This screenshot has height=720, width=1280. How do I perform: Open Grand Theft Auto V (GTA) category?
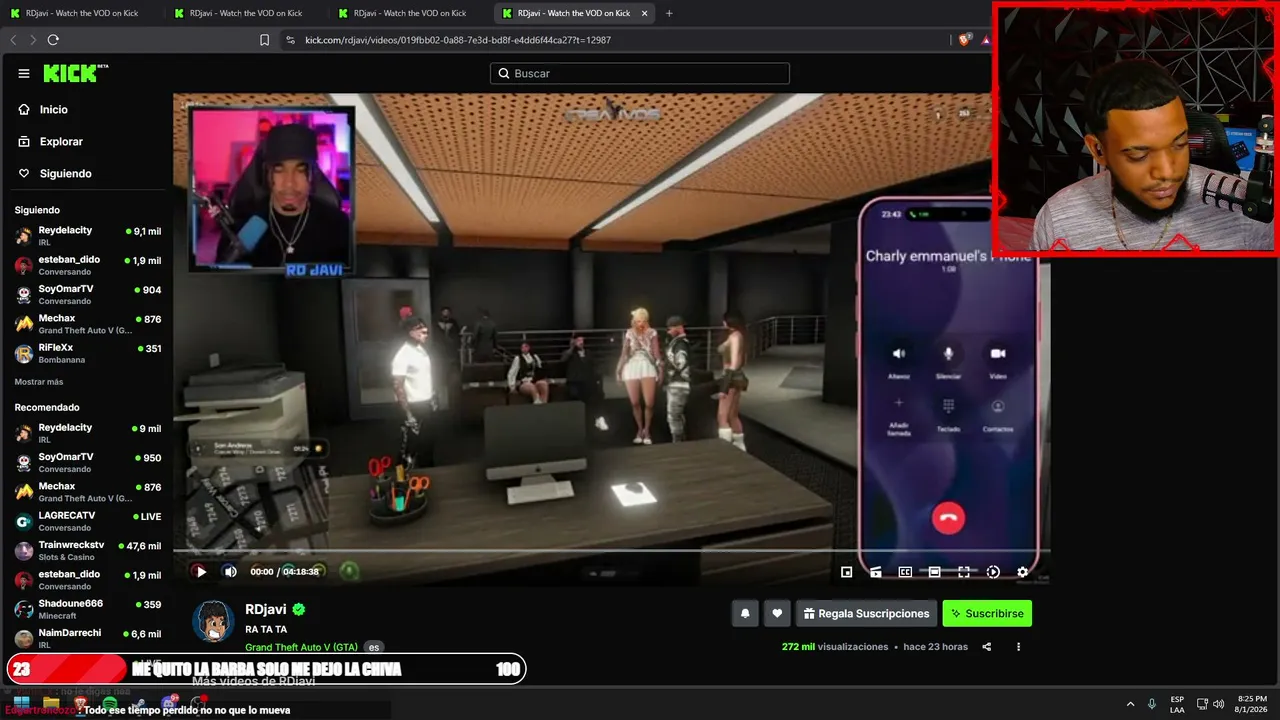tap(301, 647)
